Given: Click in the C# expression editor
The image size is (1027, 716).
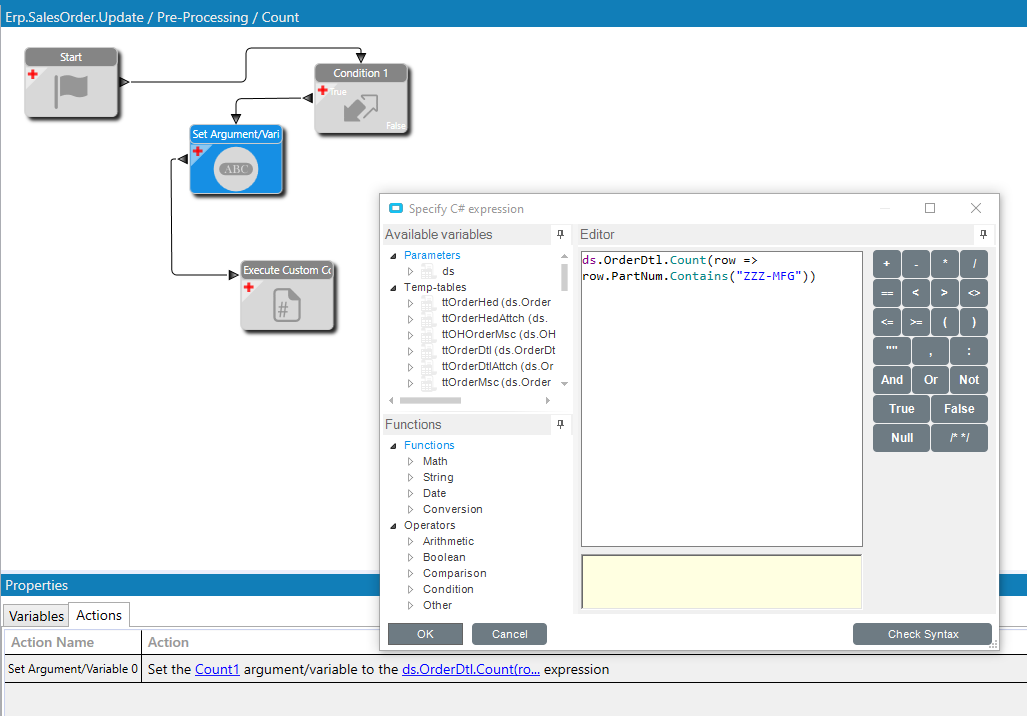Looking at the screenshot, I should pos(722,399).
